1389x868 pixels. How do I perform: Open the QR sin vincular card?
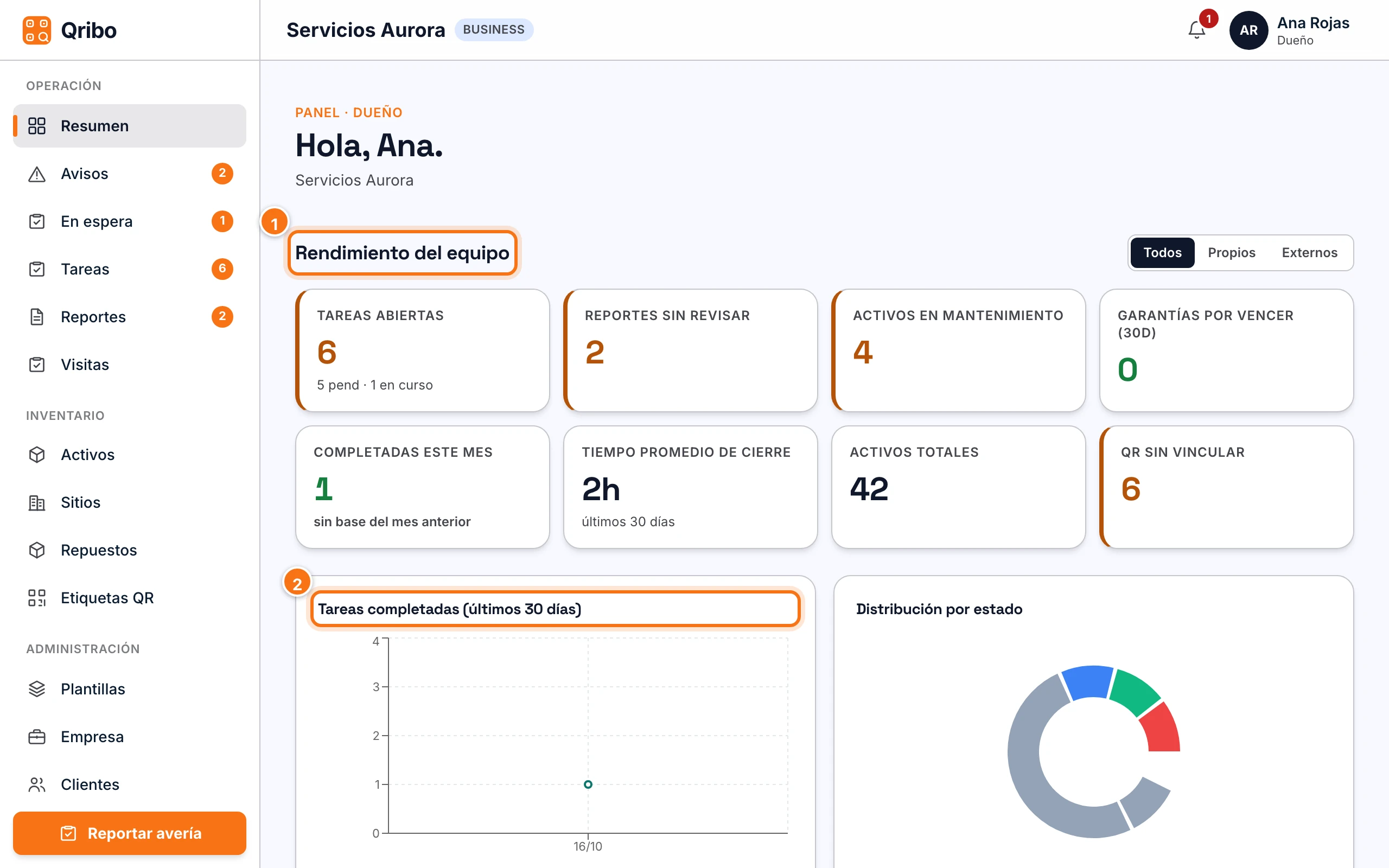pos(1227,487)
